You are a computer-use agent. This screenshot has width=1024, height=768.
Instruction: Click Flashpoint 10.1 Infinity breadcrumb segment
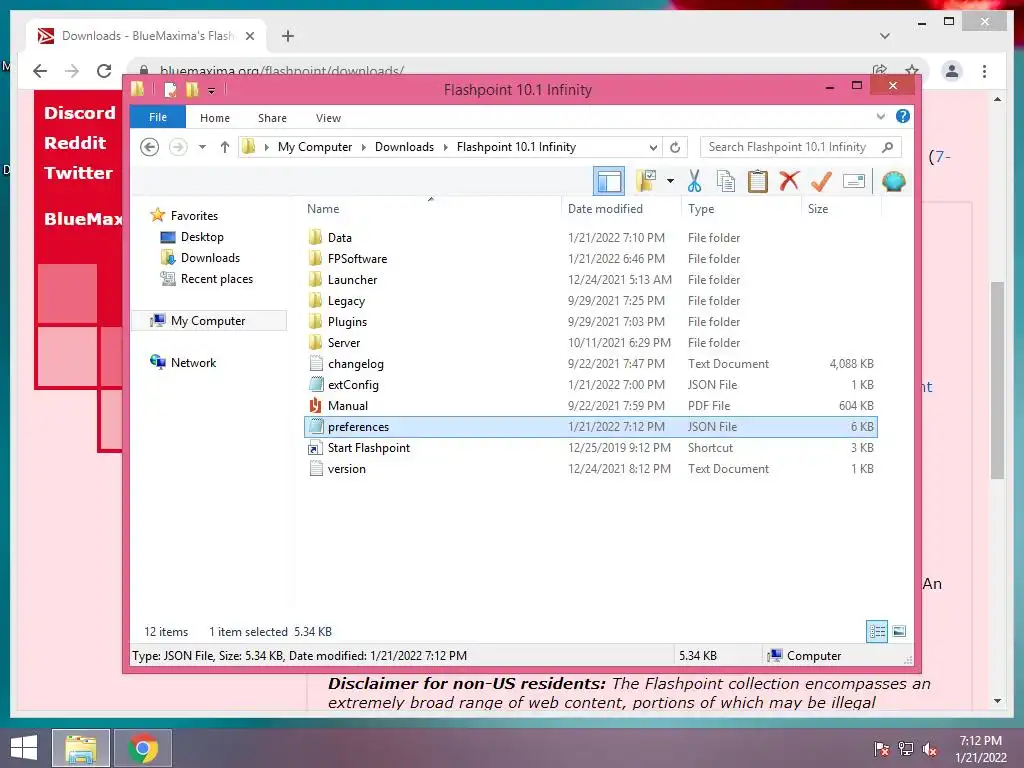pyautogui.click(x=516, y=147)
